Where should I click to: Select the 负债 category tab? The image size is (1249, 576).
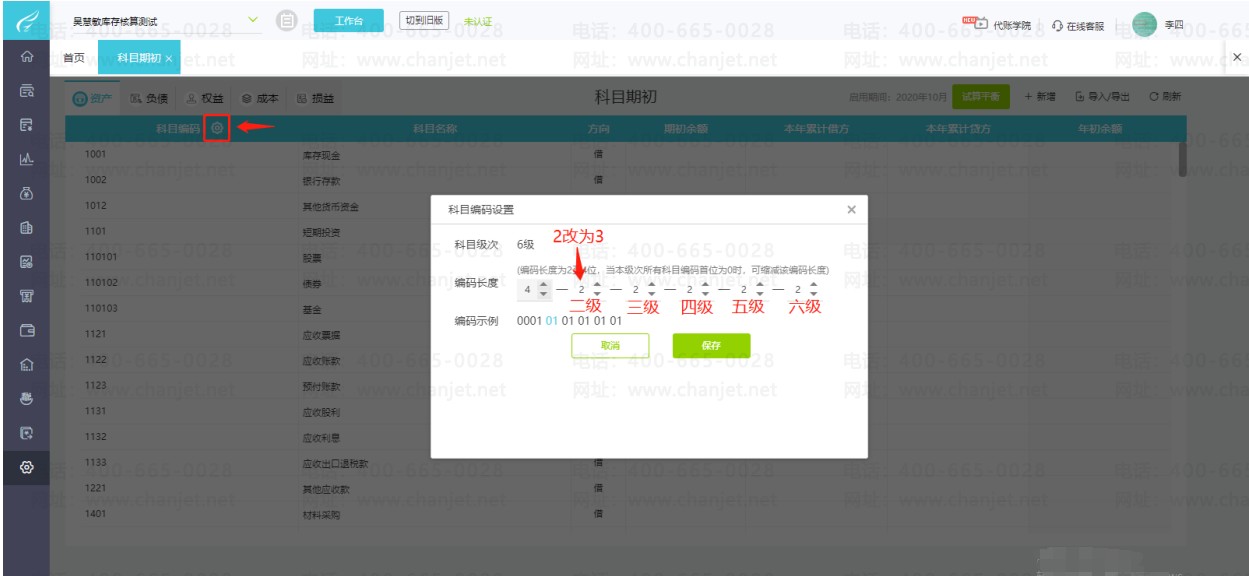149,98
